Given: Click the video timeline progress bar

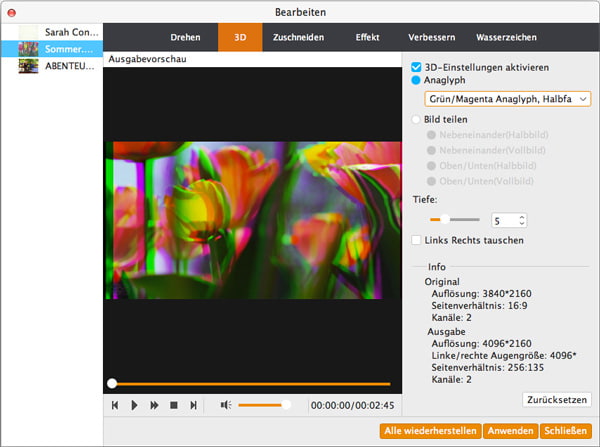Looking at the screenshot, I should (250, 383).
